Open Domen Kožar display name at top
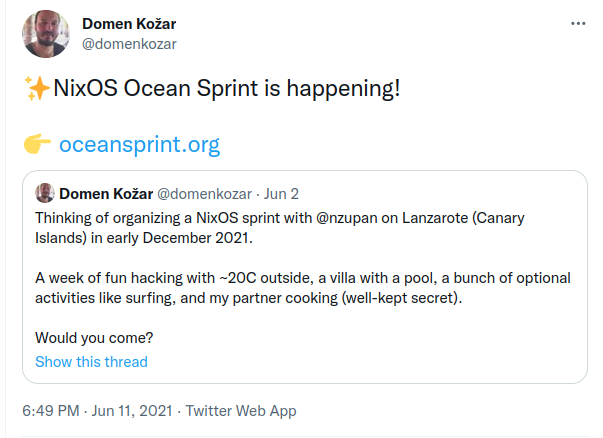 click(x=129, y=24)
